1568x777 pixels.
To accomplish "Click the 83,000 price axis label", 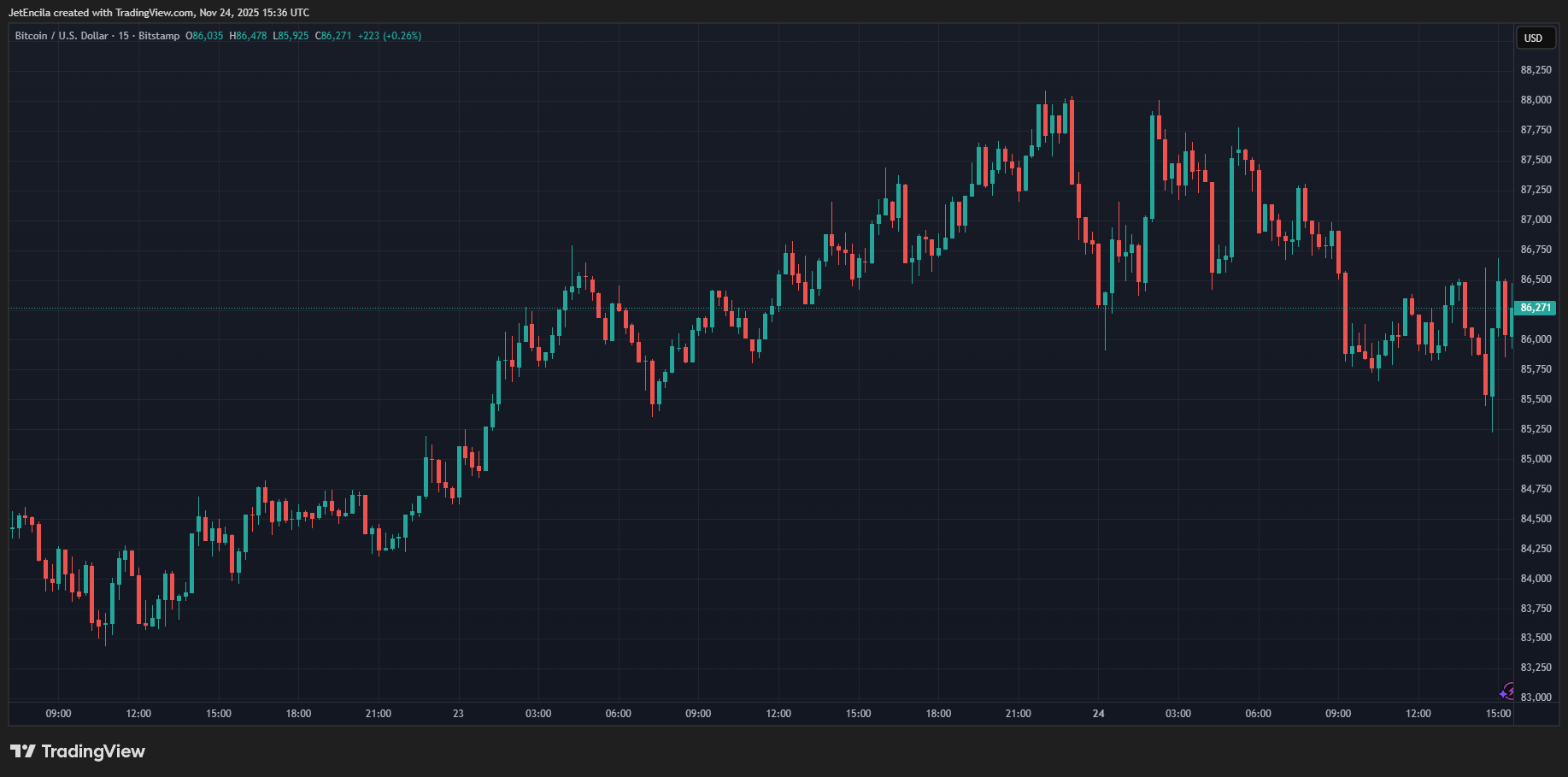I will 1536,698.
